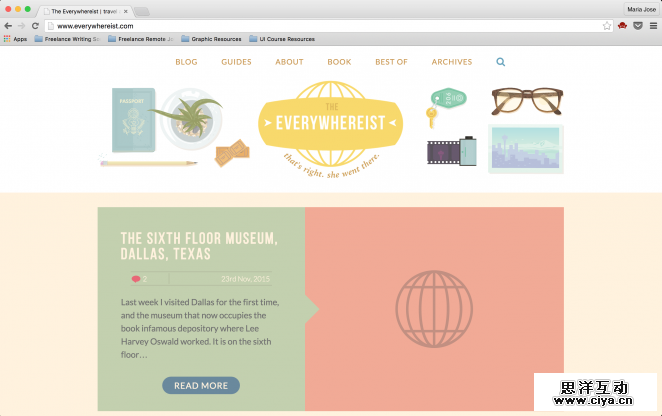Open the Apps shortcut in bookmarks bar
662x416 pixels.
(15, 39)
